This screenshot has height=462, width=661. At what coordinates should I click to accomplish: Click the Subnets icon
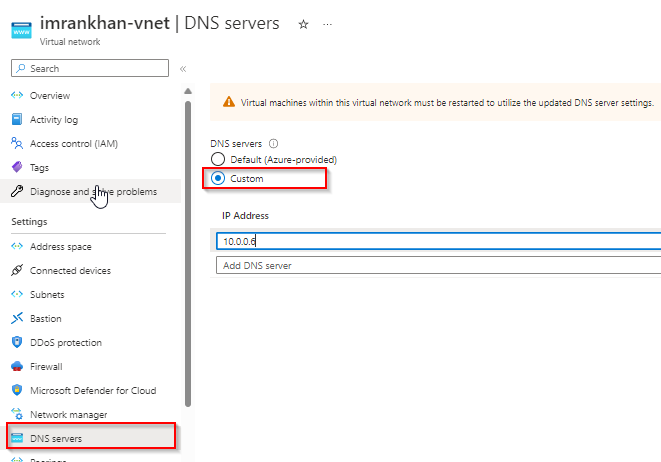tap(17, 294)
